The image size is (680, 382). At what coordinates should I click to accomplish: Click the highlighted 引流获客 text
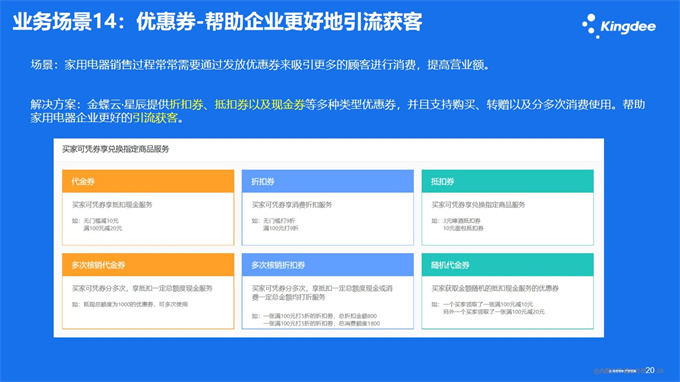[x=155, y=118]
